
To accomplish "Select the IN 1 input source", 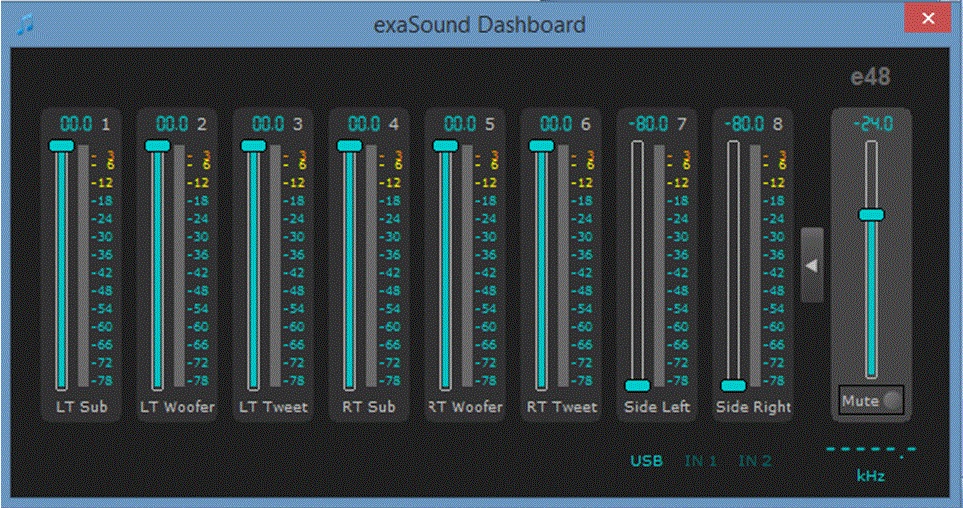I will 701,461.
